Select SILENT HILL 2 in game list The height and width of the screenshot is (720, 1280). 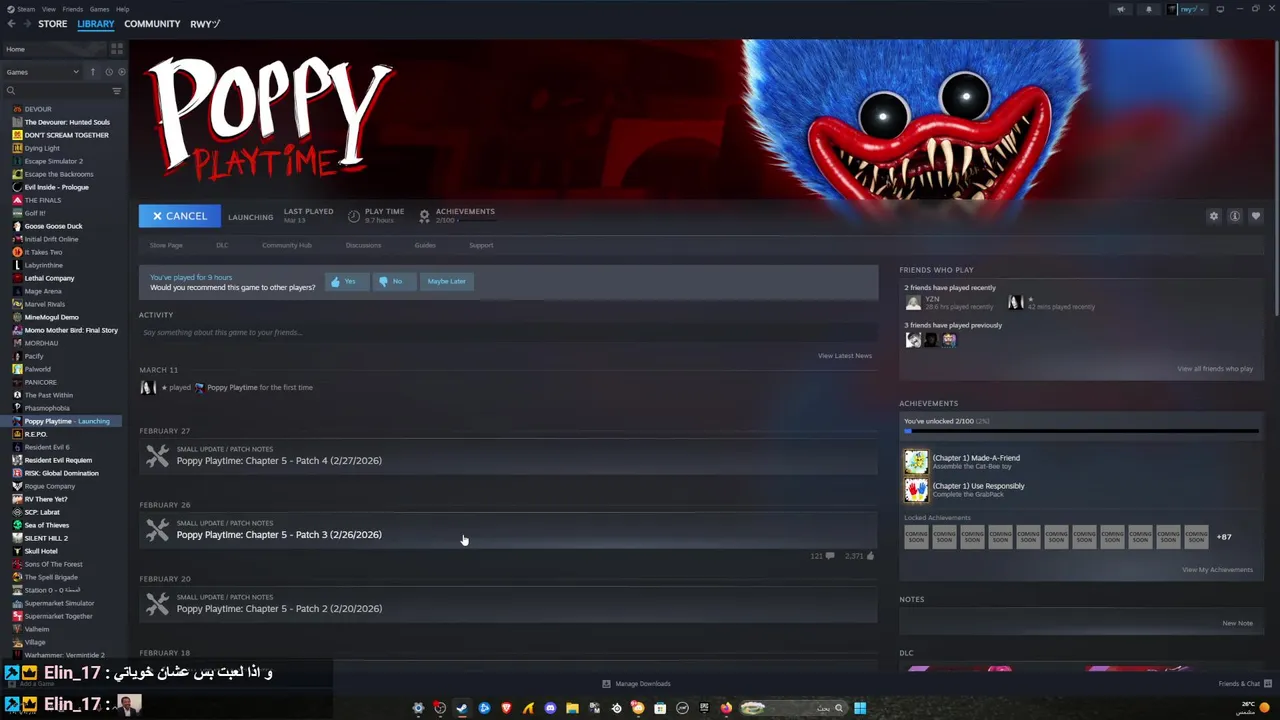(46, 538)
